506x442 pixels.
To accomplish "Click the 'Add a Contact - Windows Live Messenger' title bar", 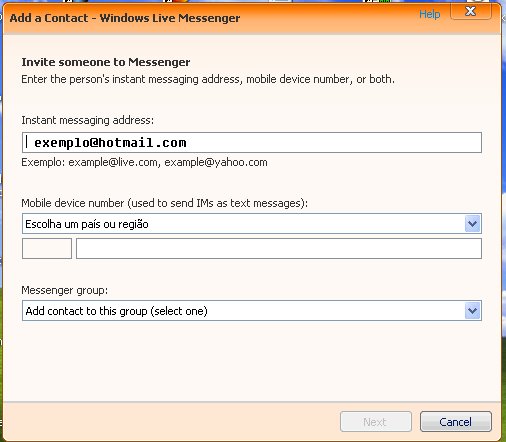I will [125, 18].
